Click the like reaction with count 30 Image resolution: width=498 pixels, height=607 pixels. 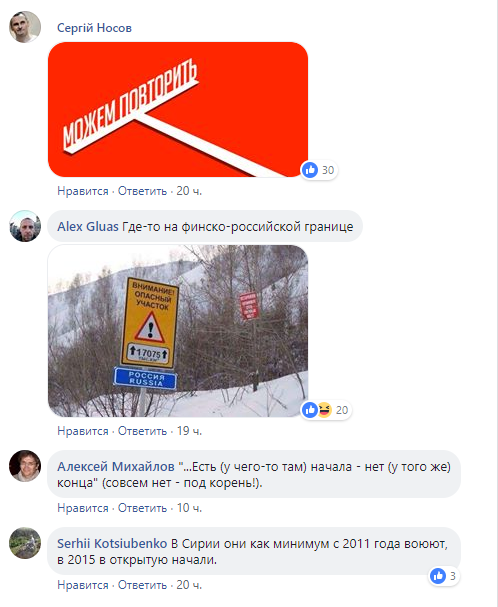point(318,170)
